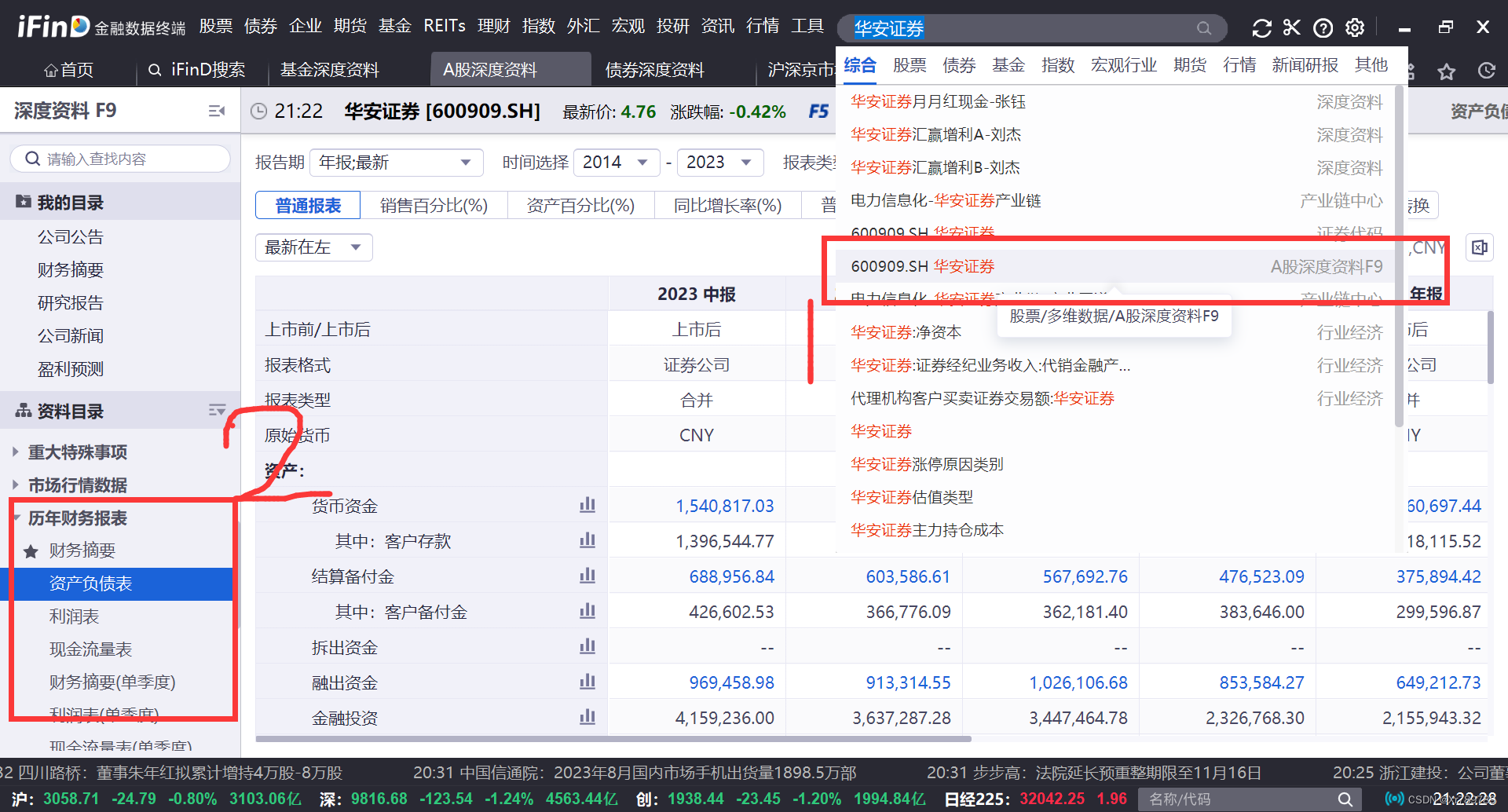Select 综合 category in search popup
Viewport: 1508px width, 812px height.
pos(860,65)
